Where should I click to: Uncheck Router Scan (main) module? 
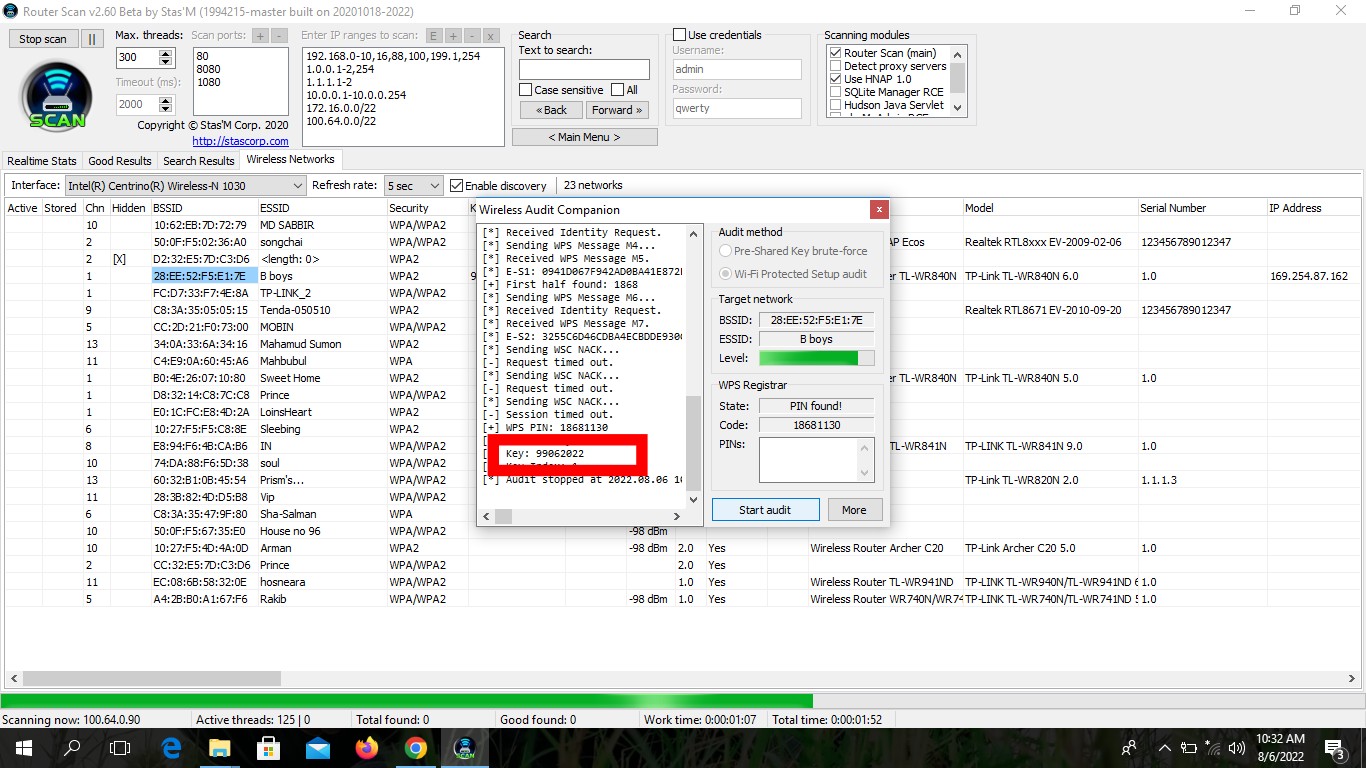[x=836, y=53]
